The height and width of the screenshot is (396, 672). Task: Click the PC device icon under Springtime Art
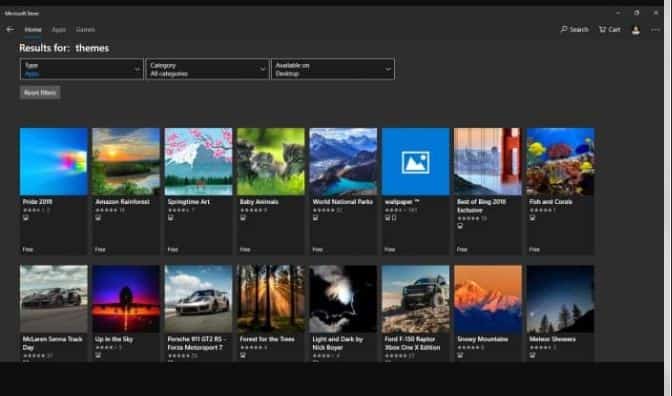pos(171,218)
